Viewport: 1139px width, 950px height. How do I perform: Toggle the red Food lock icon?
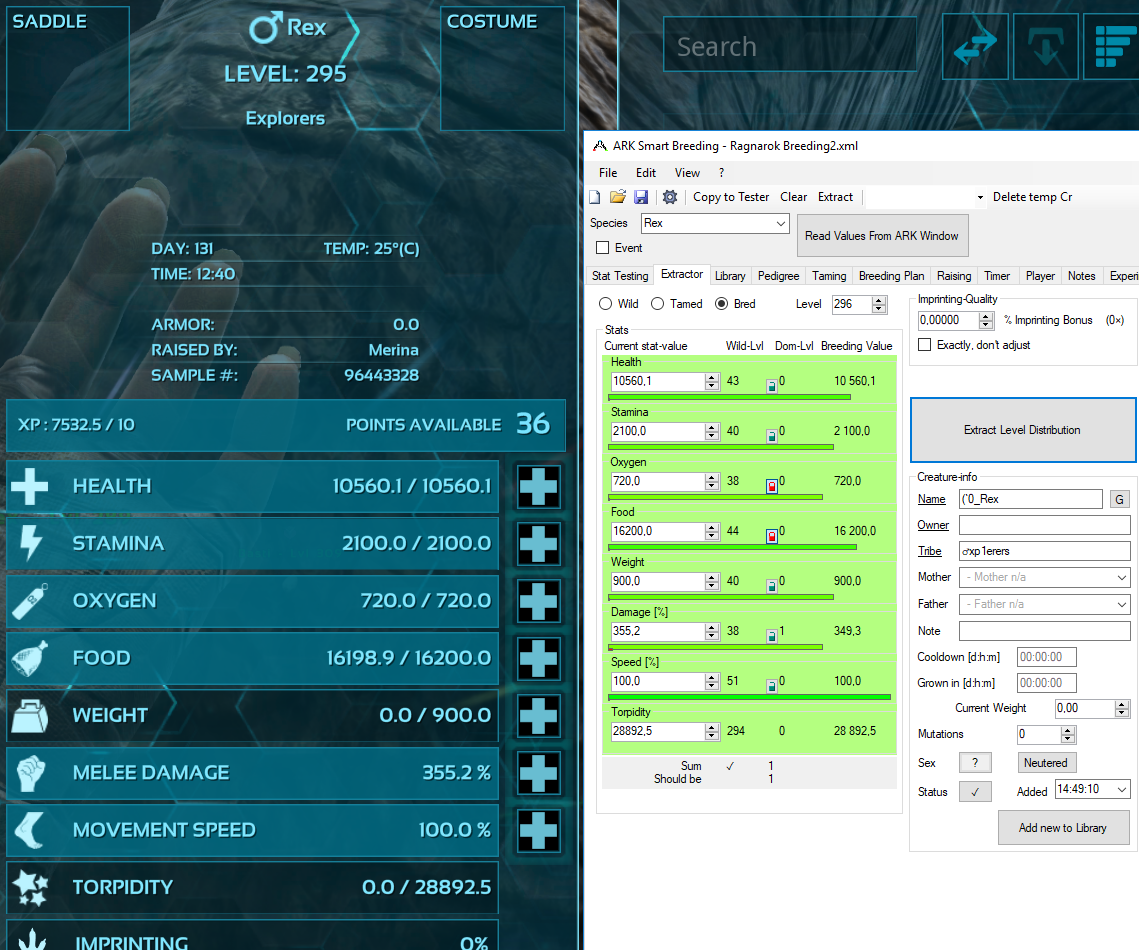pyautogui.click(x=771, y=537)
